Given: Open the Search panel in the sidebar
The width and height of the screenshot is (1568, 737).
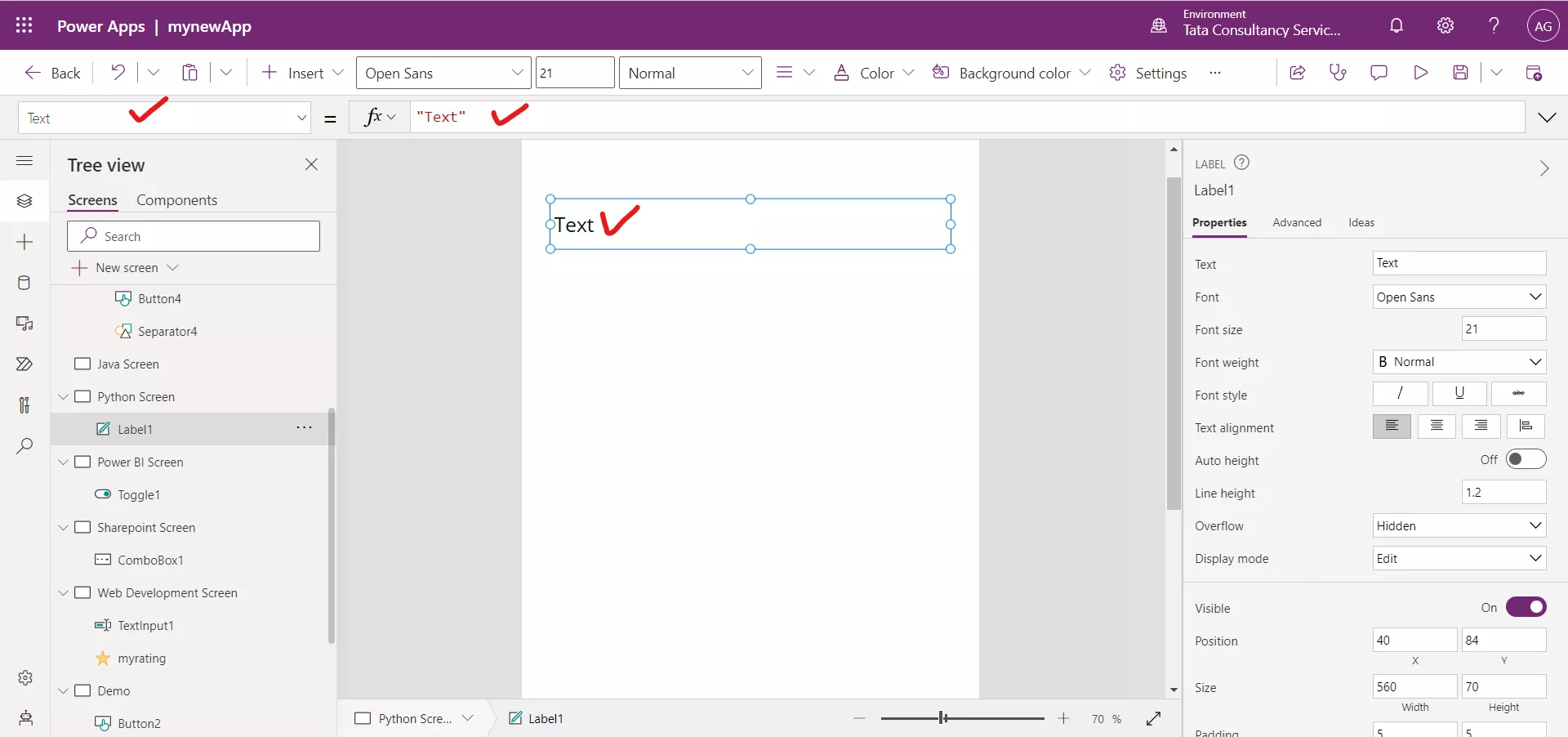Looking at the screenshot, I should pos(24,446).
